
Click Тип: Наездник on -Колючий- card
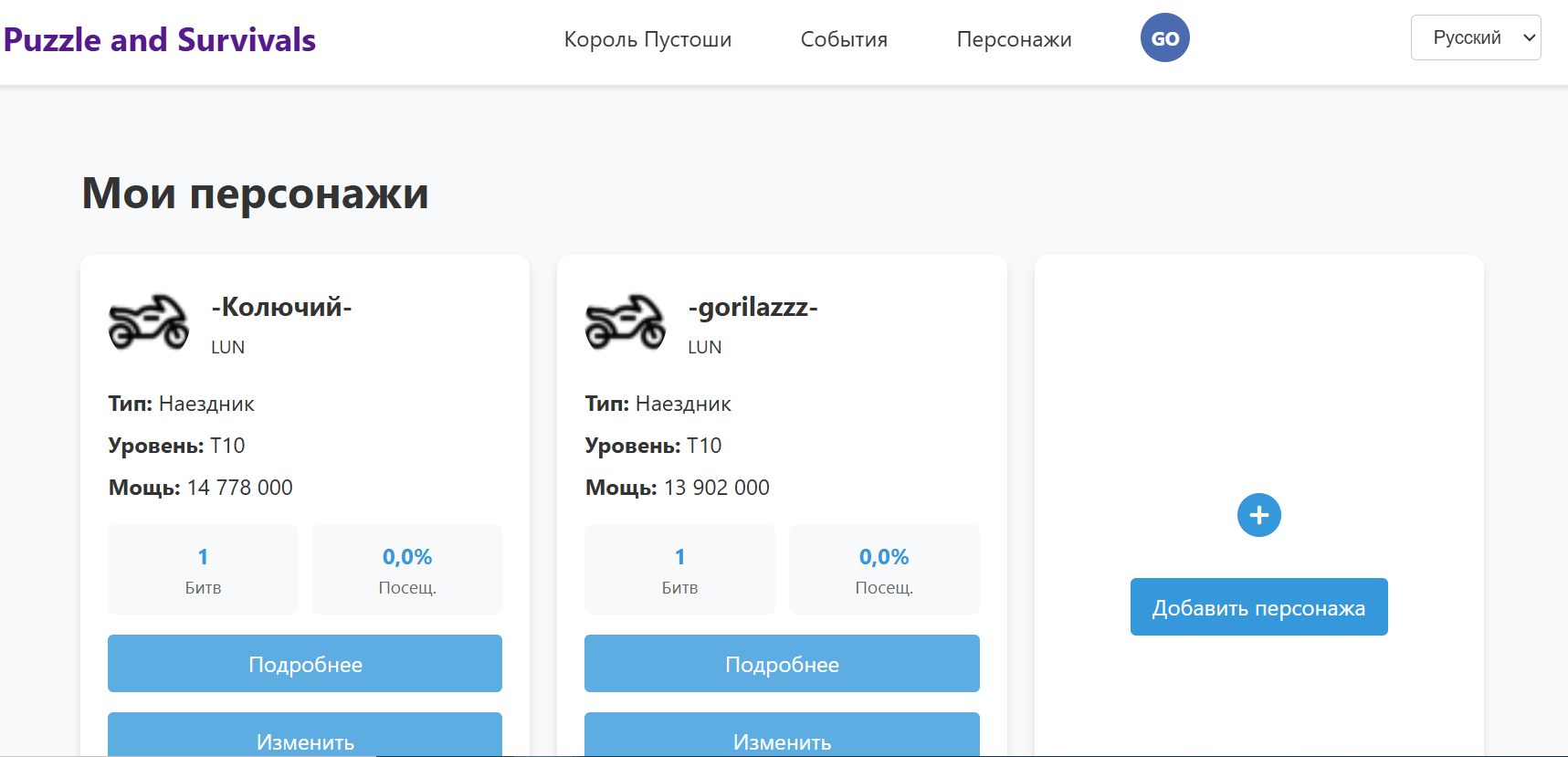click(182, 404)
